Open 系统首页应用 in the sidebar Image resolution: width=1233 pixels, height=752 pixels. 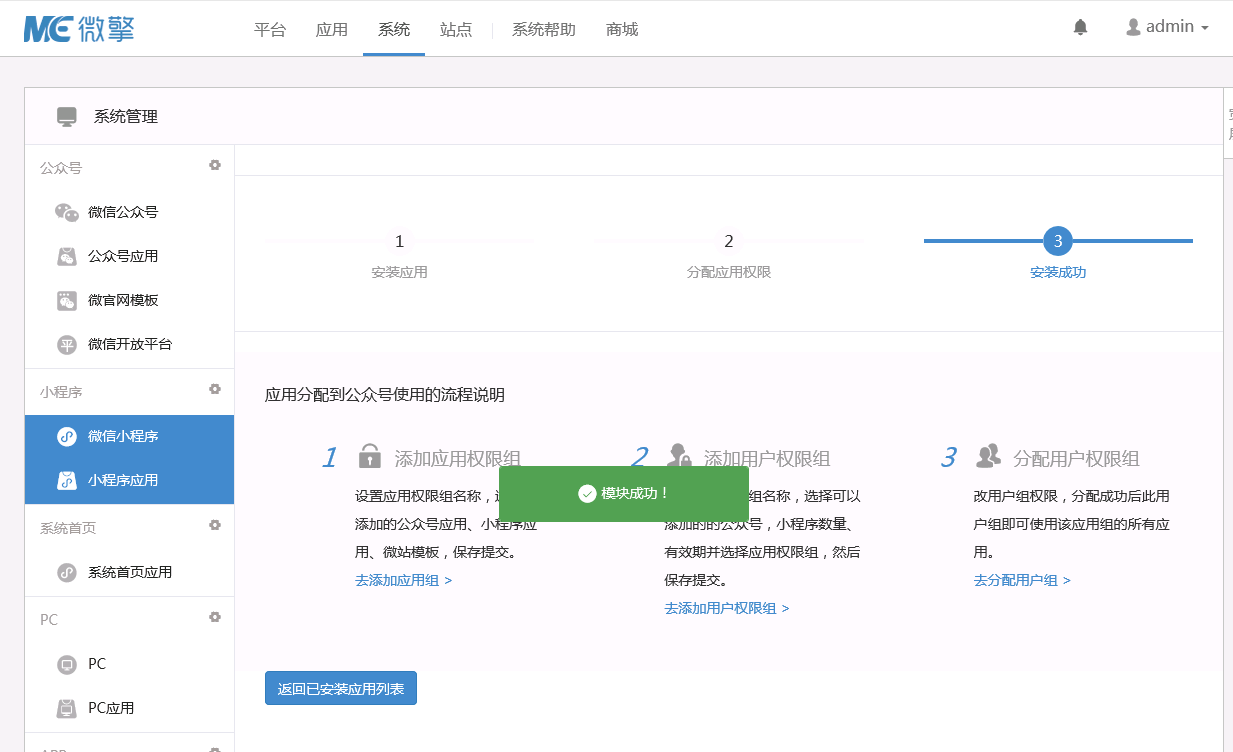pos(130,572)
